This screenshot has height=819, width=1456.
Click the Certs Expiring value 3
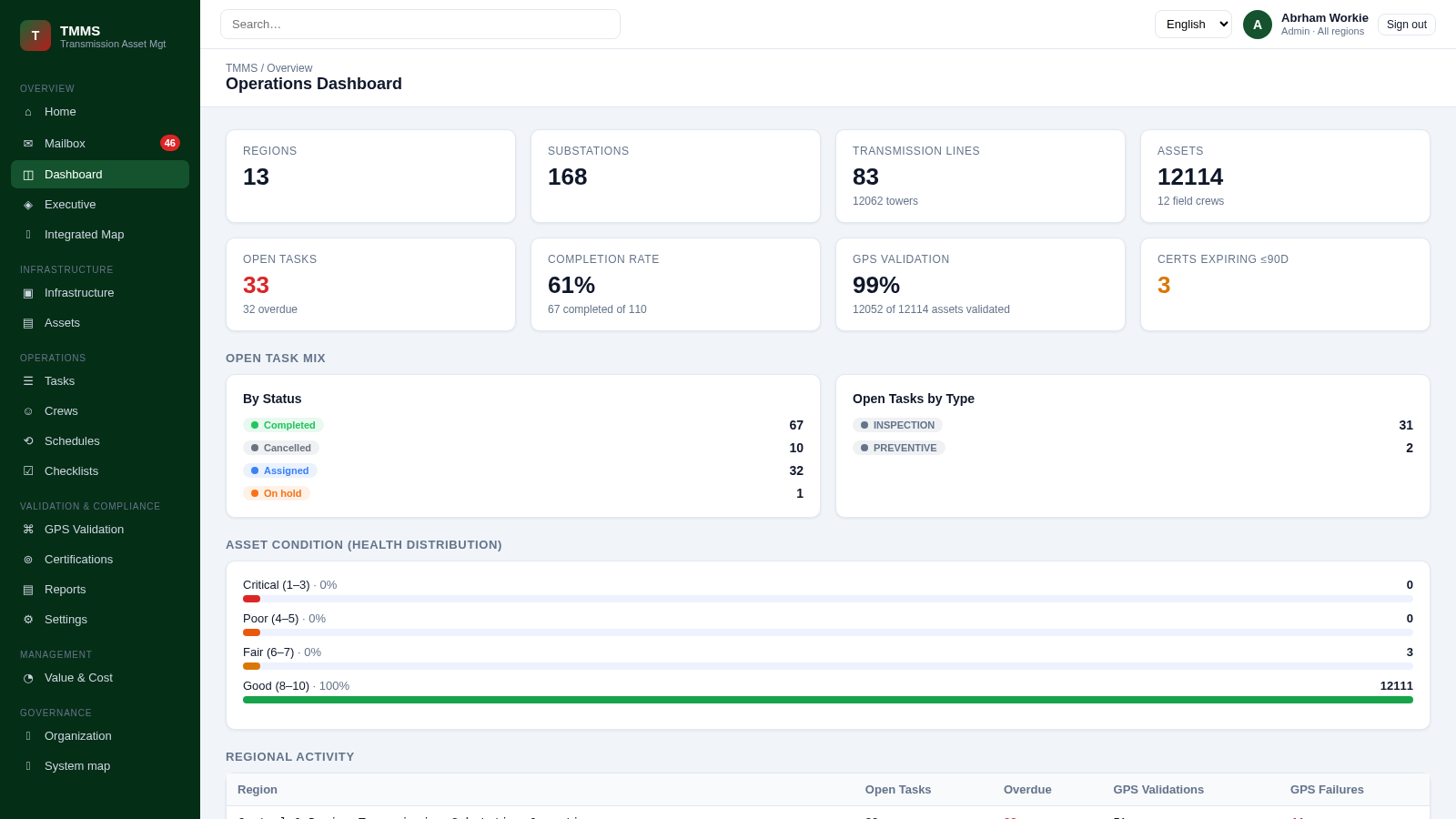[x=1164, y=286]
